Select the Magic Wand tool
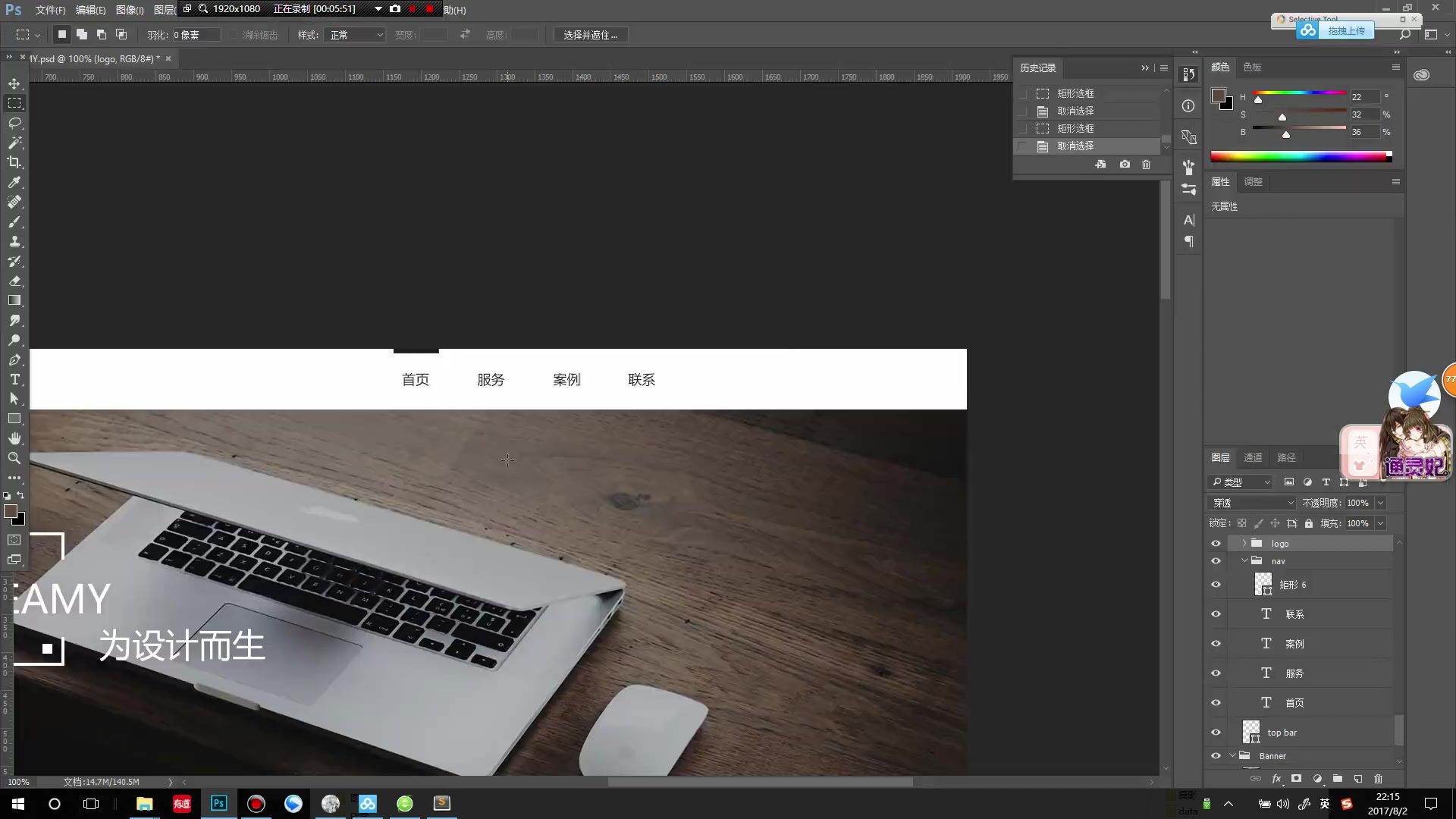Viewport: 1456px width, 819px height. (x=14, y=143)
